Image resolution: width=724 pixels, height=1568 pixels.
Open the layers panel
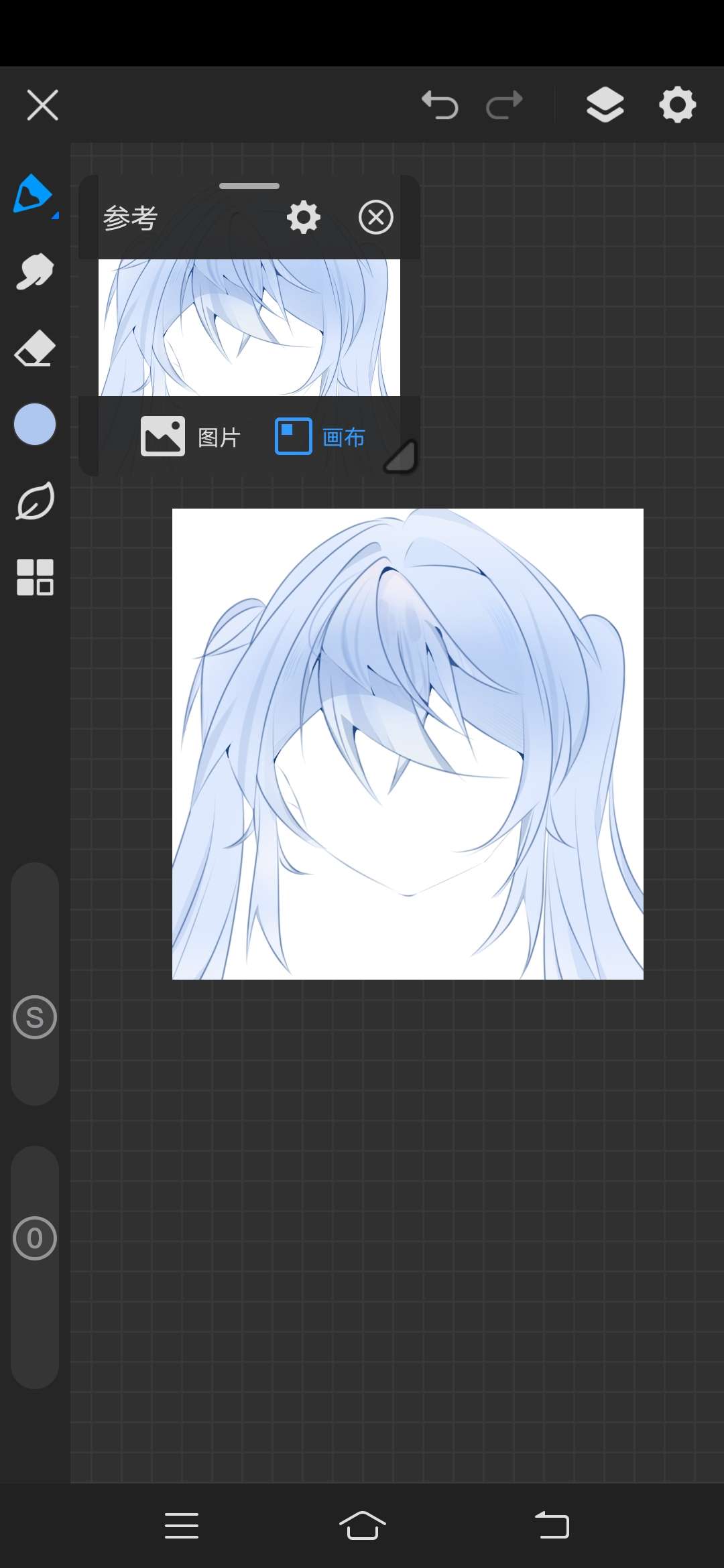(605, 105)
